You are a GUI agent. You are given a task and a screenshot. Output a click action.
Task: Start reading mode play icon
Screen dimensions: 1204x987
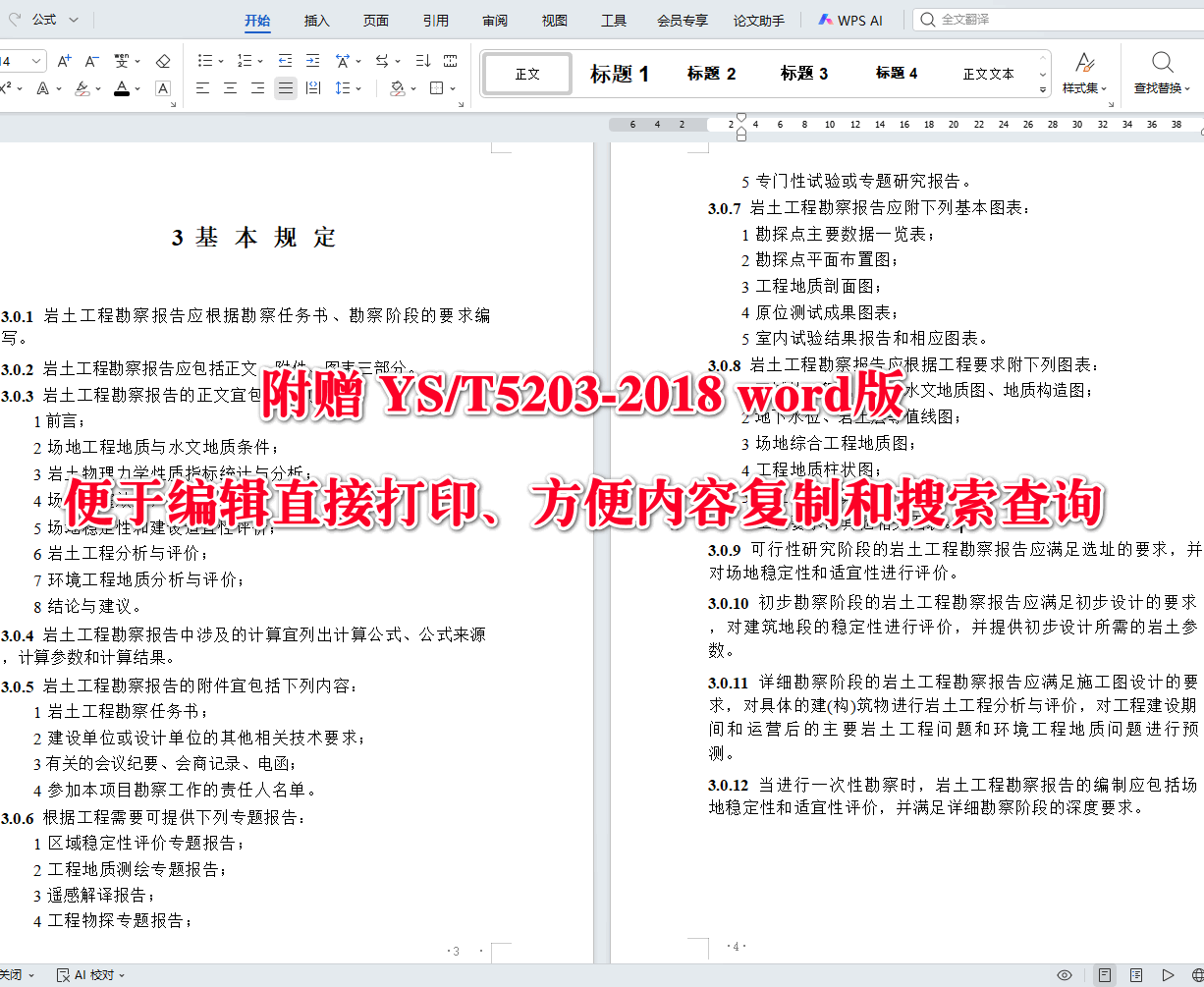(1169, 975)
